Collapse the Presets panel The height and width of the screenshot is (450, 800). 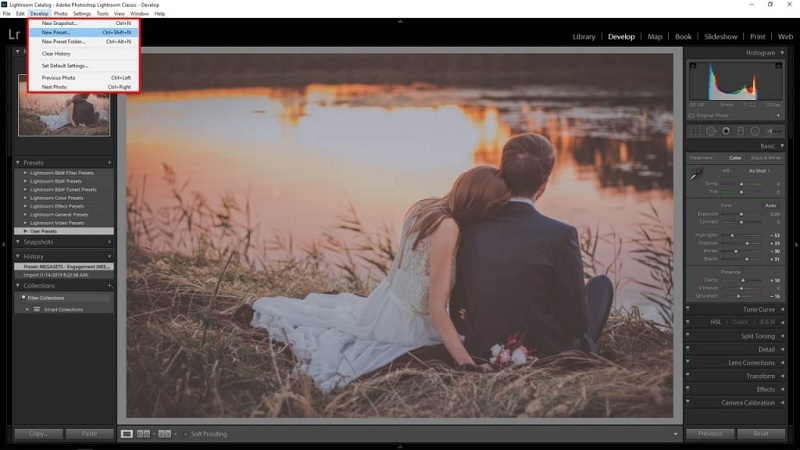[18, 162]
